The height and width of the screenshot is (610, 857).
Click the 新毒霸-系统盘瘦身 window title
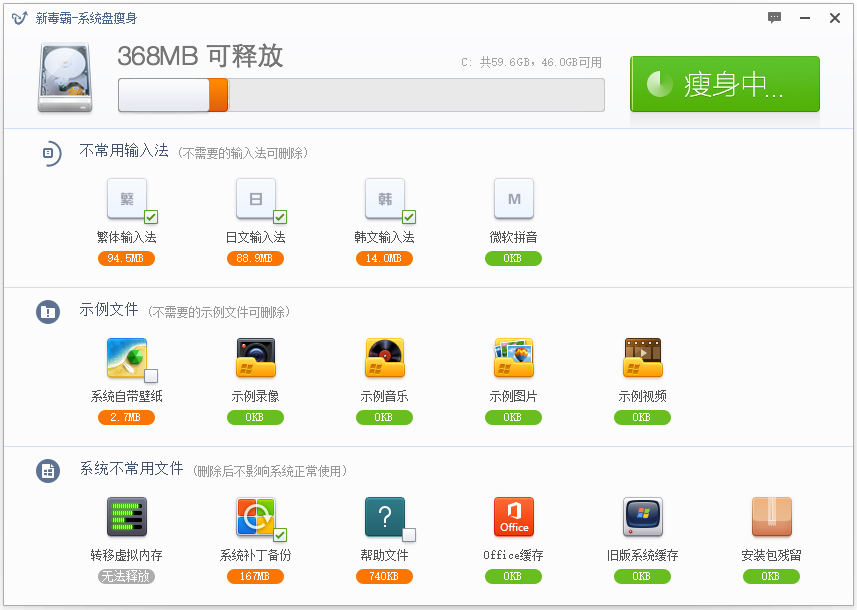tap(86, 18)
